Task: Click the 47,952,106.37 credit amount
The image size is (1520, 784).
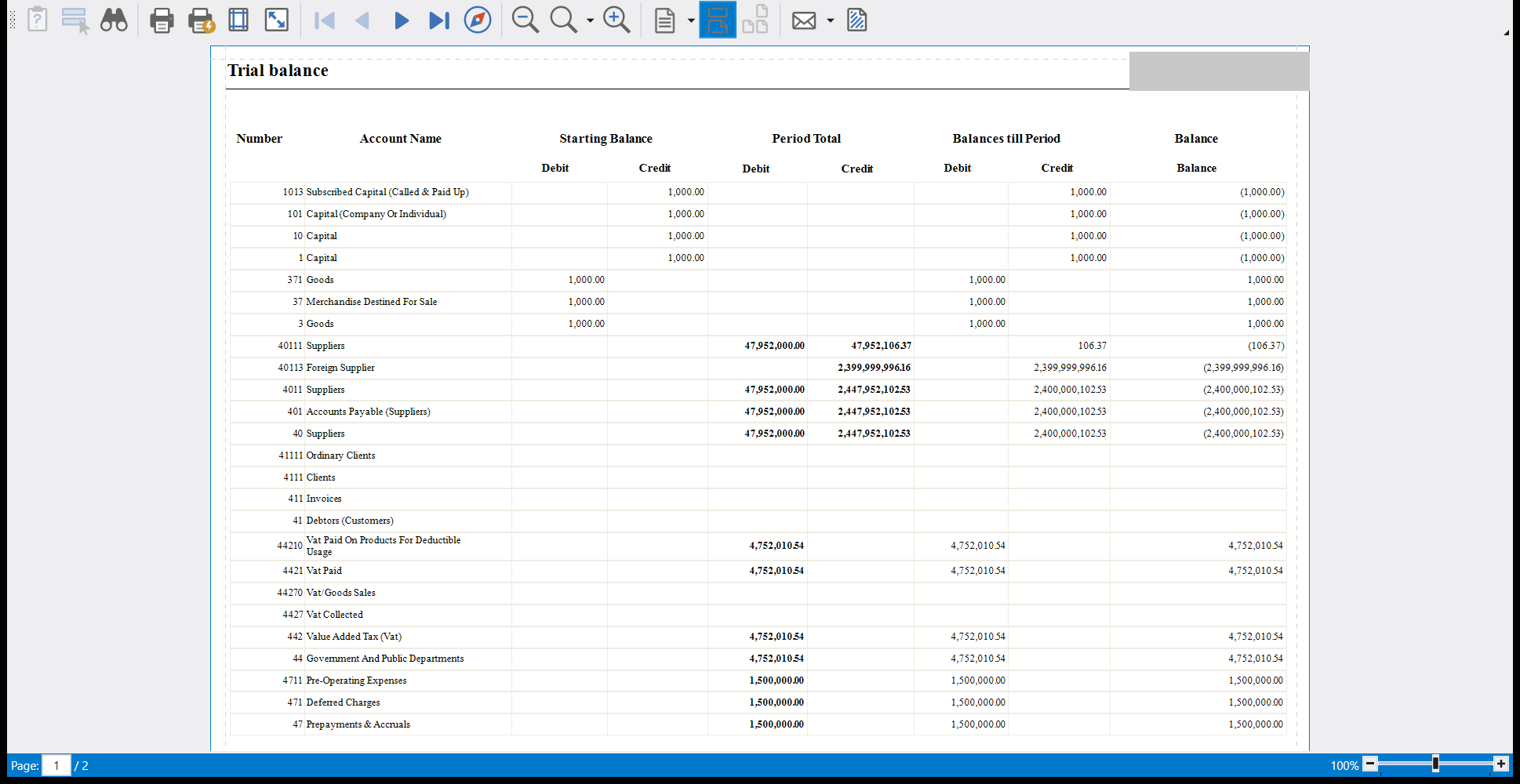Action: pos(881,346)
